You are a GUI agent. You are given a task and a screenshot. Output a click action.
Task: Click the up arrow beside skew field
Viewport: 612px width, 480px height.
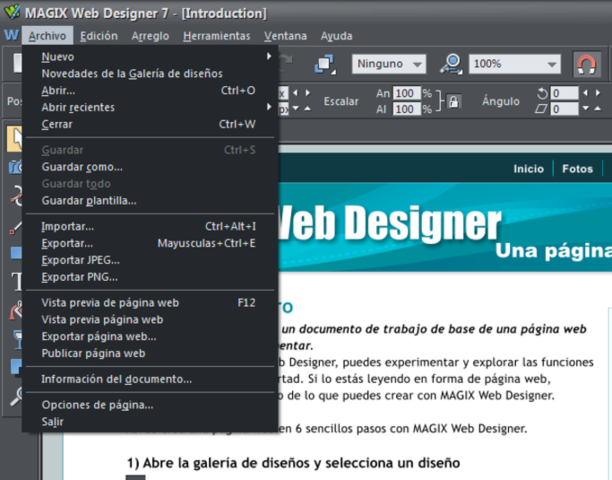[x=598, y=108]
